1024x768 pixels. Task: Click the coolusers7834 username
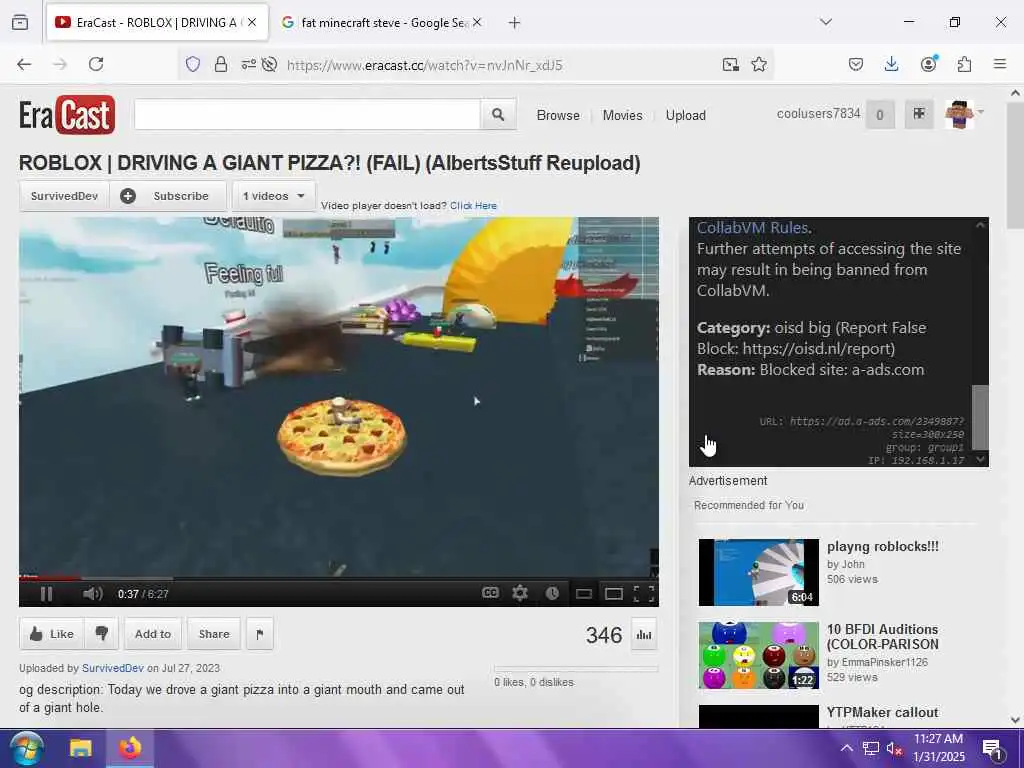[818, 114]
